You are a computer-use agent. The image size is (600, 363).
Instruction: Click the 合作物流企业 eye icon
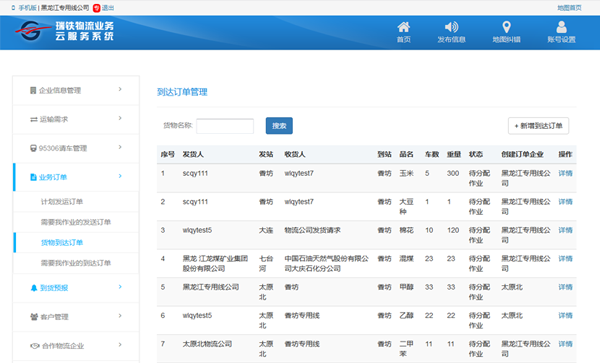(x=35, y=346)
